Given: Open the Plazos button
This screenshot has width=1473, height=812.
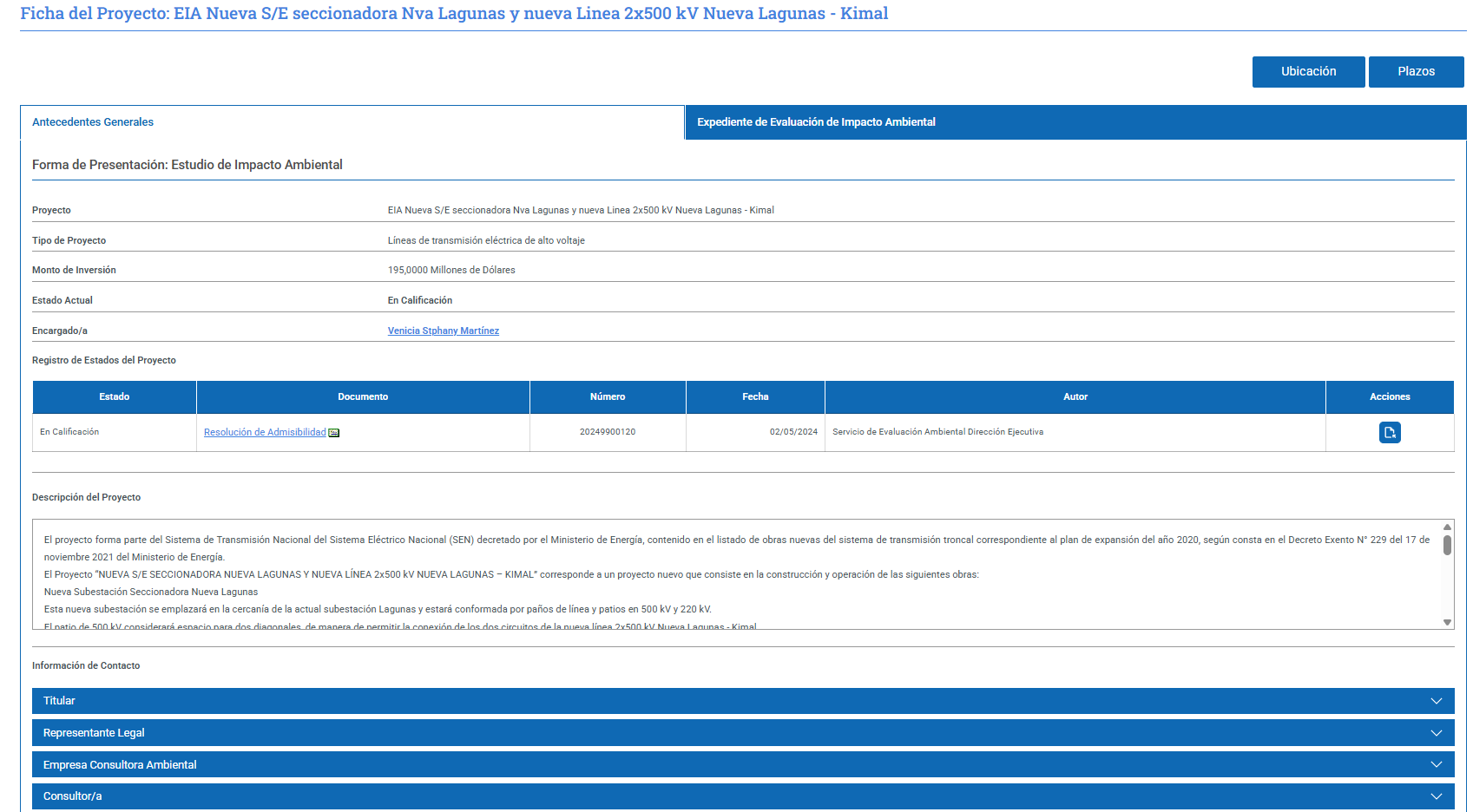Looking at the screenshot, I should 1416,72.
